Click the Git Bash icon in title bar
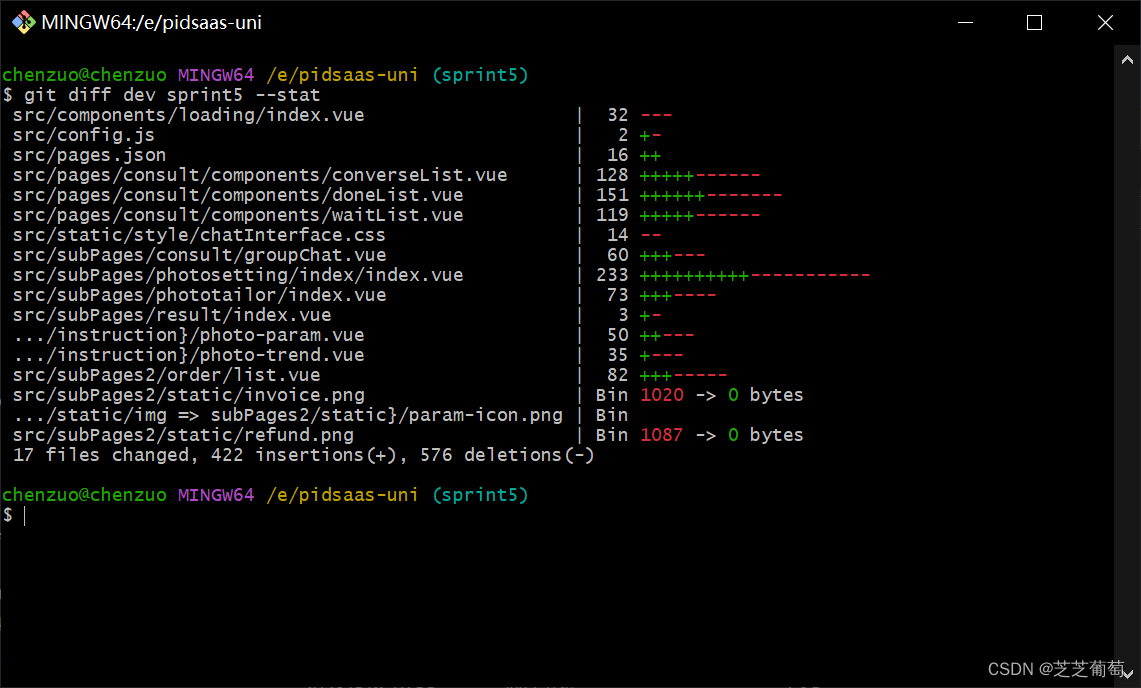Image resolution: width=1141 pixels, height=688 pixels. (23, 23)
